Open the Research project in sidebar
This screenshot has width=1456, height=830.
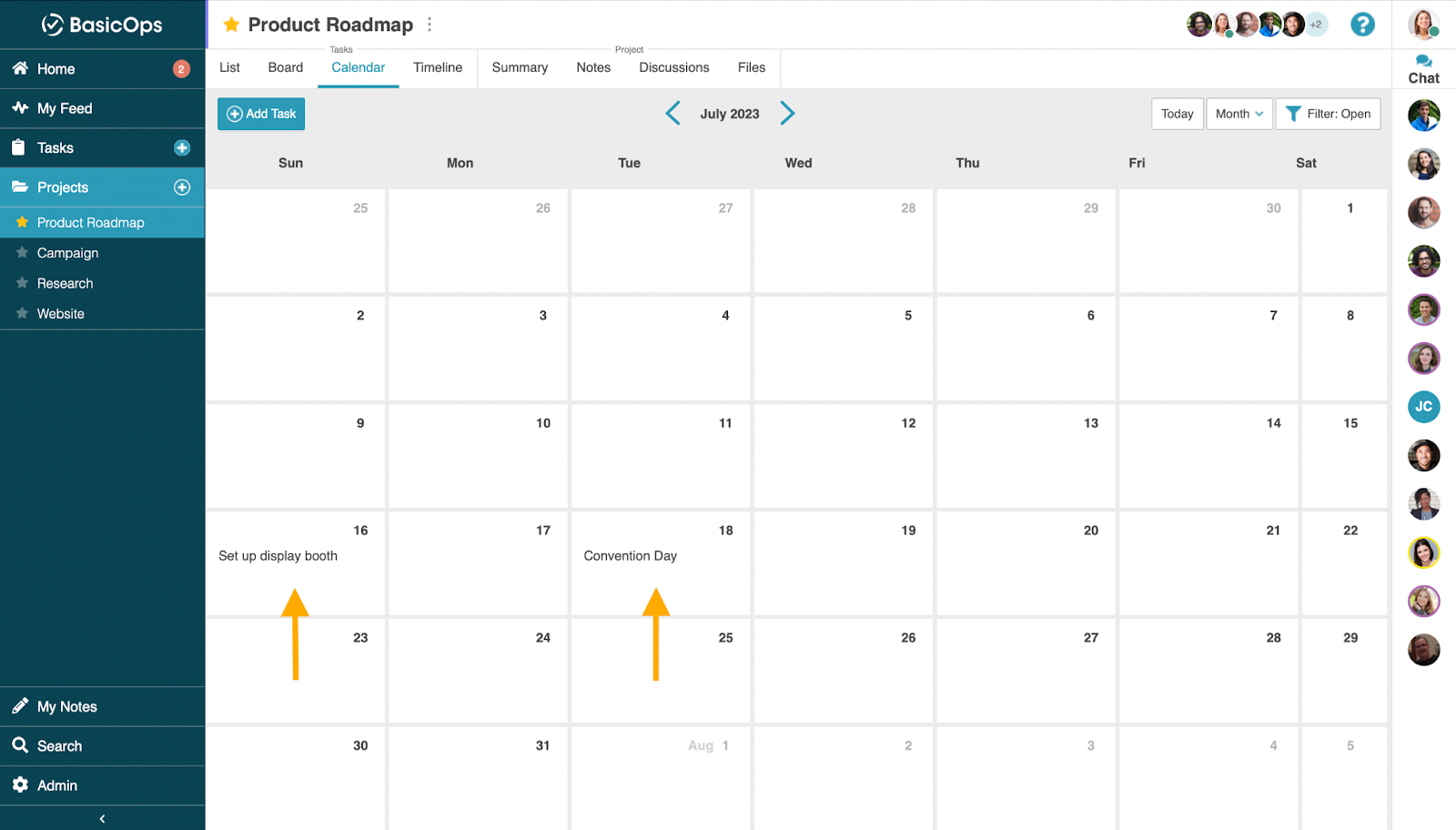(x=65, y=284)
